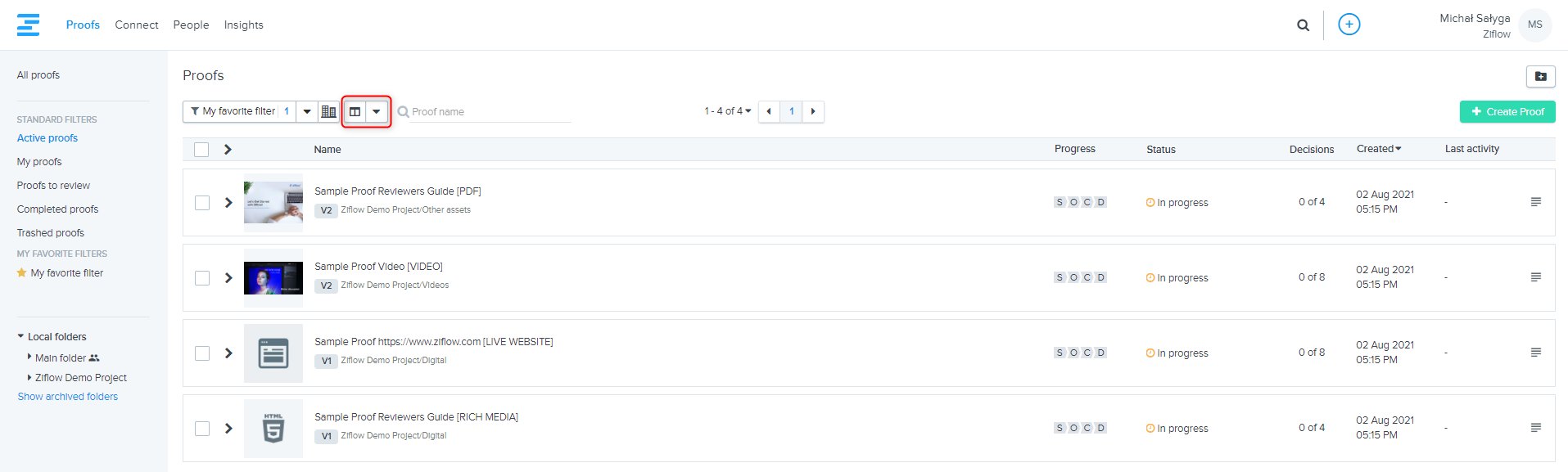Click the new folder icon button
This screenshot has height=472, width=1568.
(1540, 76)
